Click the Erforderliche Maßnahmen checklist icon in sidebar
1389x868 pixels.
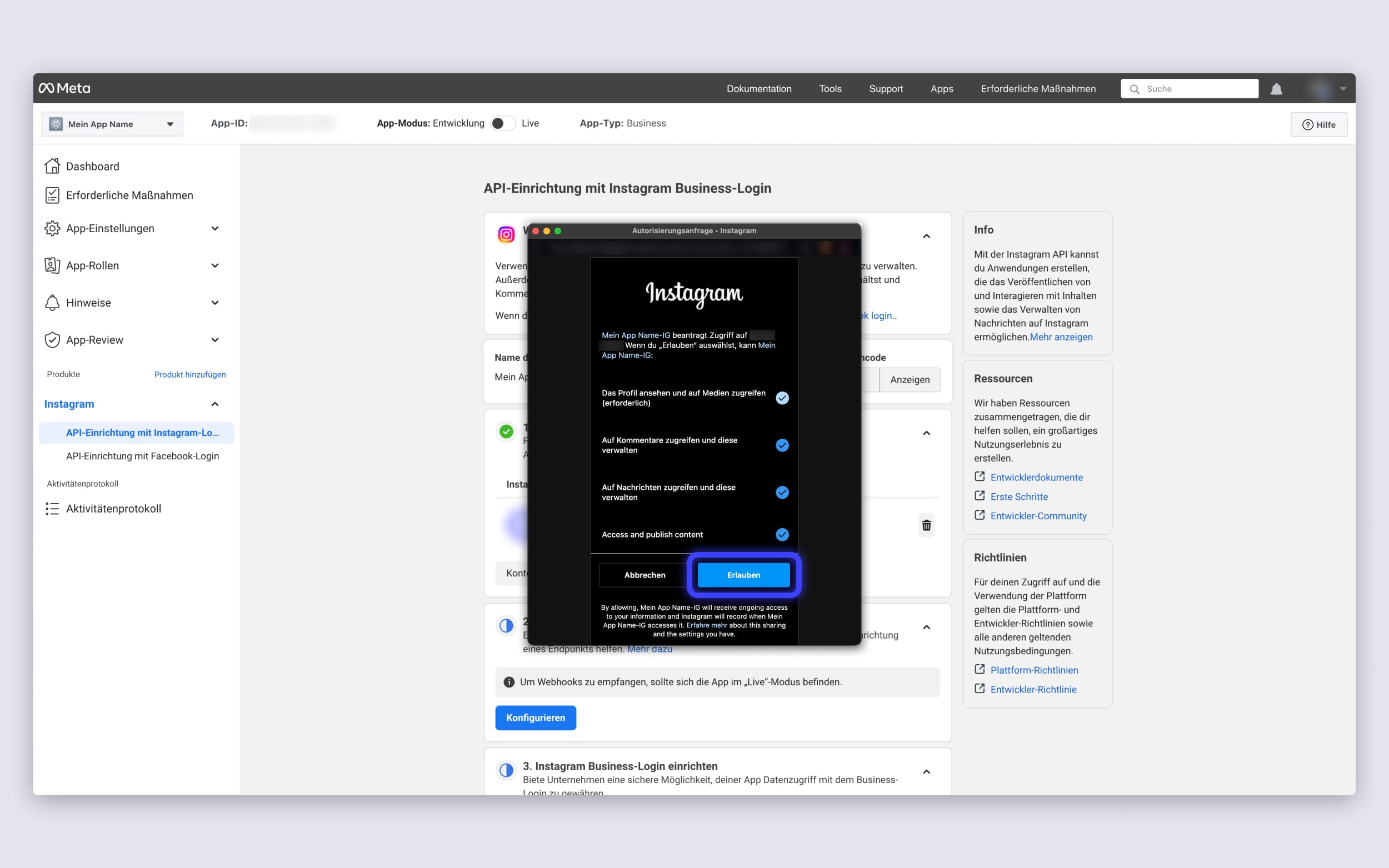tap(52, 195)
